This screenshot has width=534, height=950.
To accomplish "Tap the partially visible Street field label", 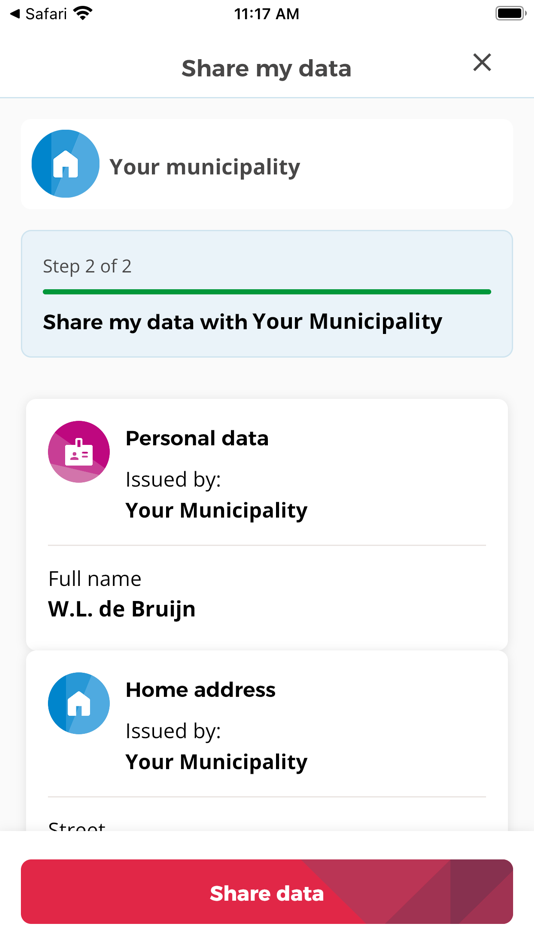I will pos(77,826).
